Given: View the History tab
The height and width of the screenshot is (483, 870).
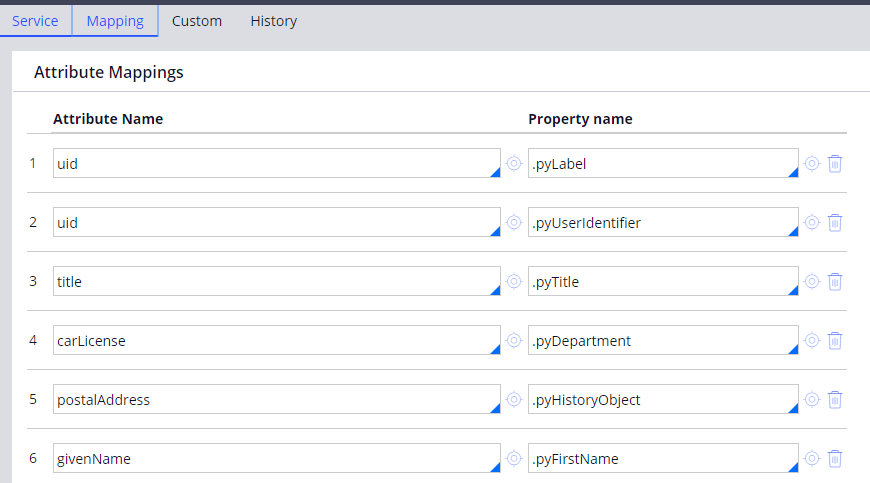Looking at the screenshot, I should tap(274, 21).
